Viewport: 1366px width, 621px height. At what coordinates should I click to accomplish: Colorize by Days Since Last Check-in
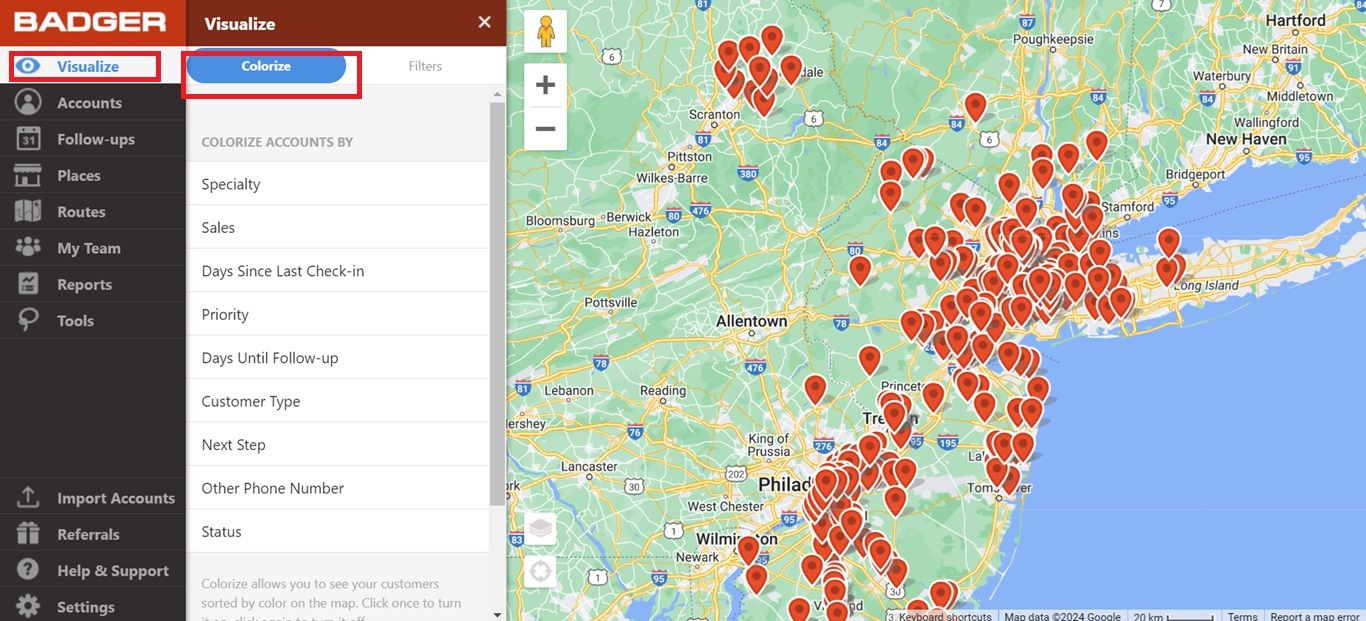click(x=338, y=271)
